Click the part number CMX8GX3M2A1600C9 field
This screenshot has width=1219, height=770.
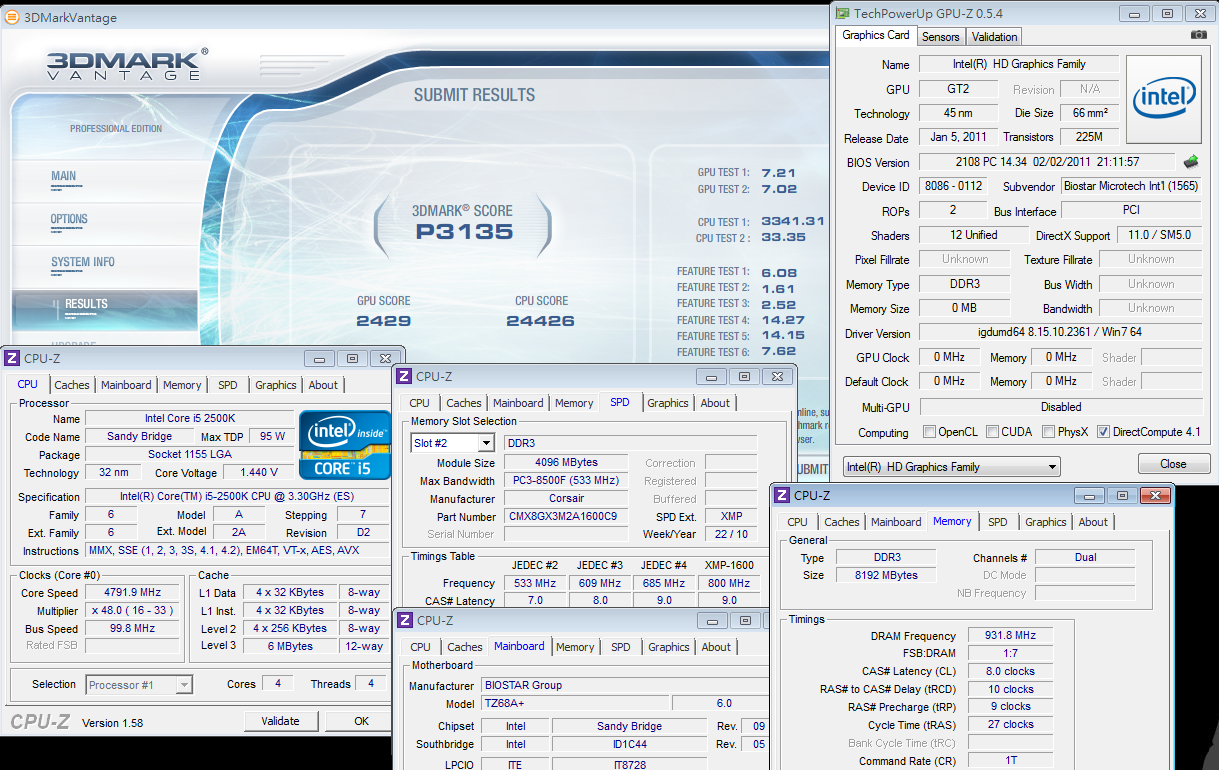click(x=566, y=517)
